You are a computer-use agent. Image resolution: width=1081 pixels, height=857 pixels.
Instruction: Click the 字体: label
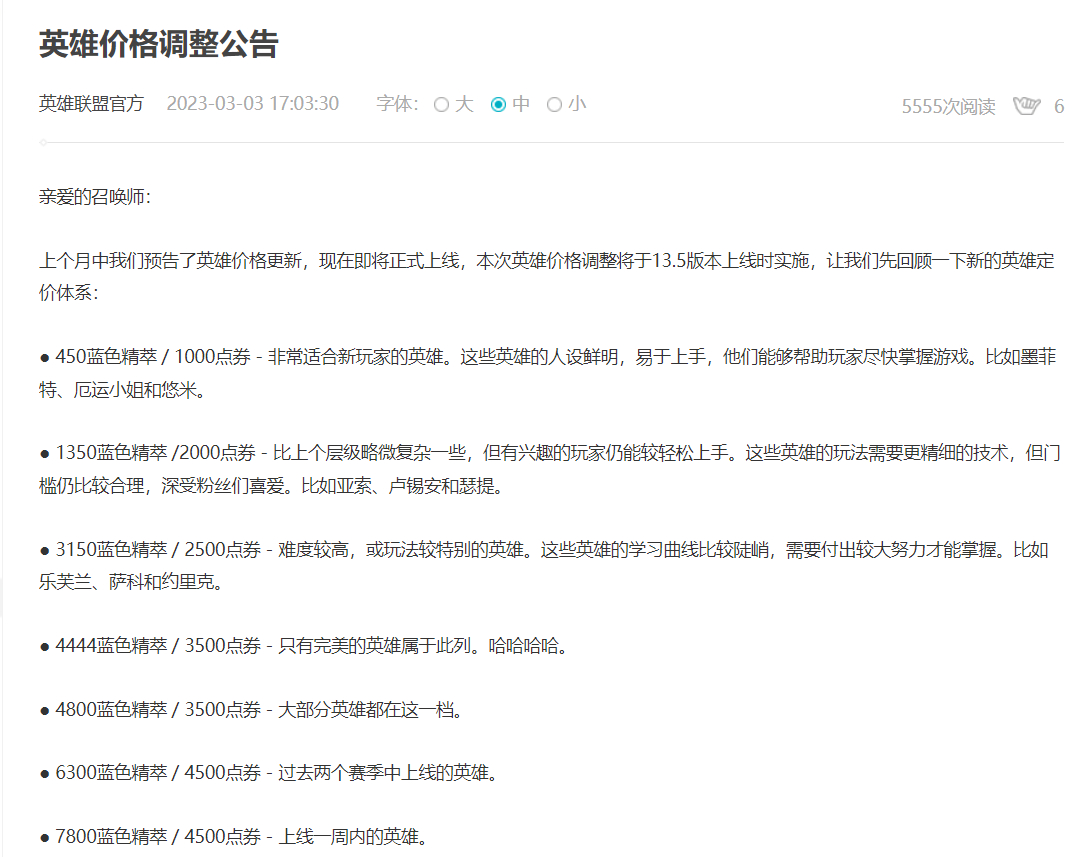397,103
